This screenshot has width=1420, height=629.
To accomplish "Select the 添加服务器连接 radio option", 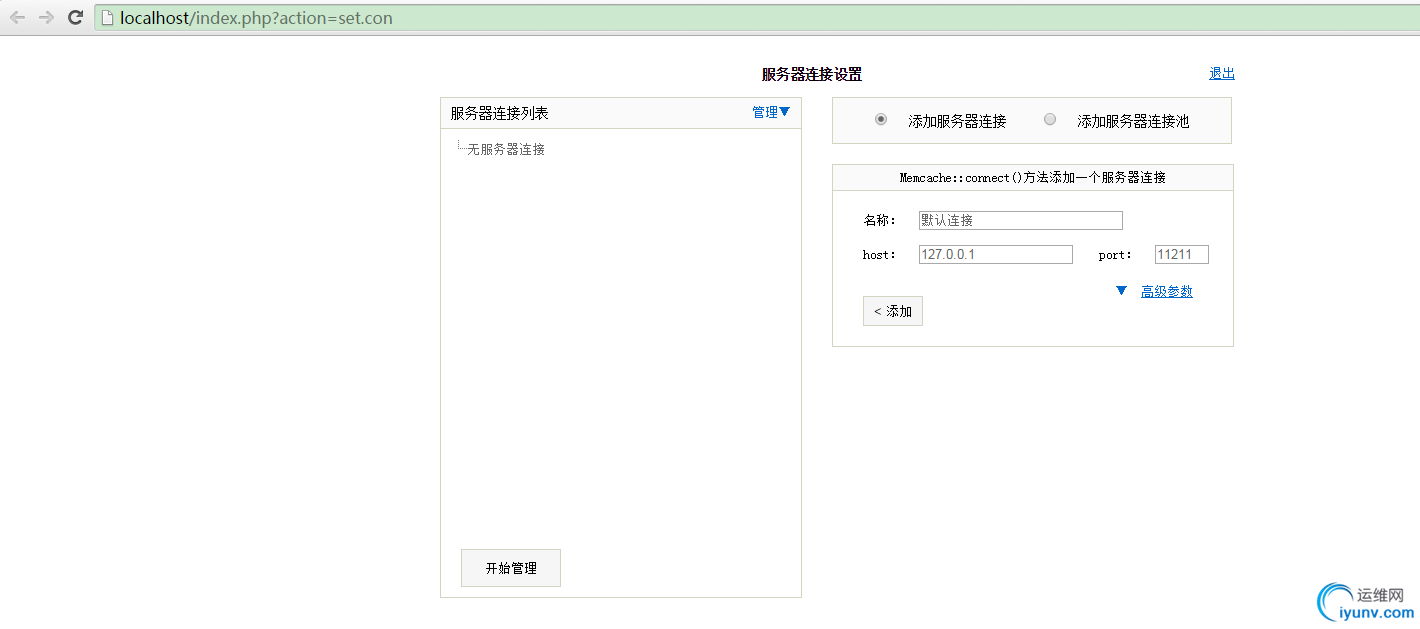I will [x=880, y=118].
